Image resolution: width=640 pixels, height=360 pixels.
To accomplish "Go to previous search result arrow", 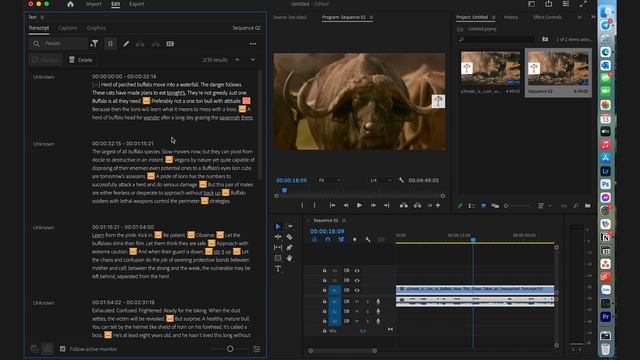I will 237,60.
